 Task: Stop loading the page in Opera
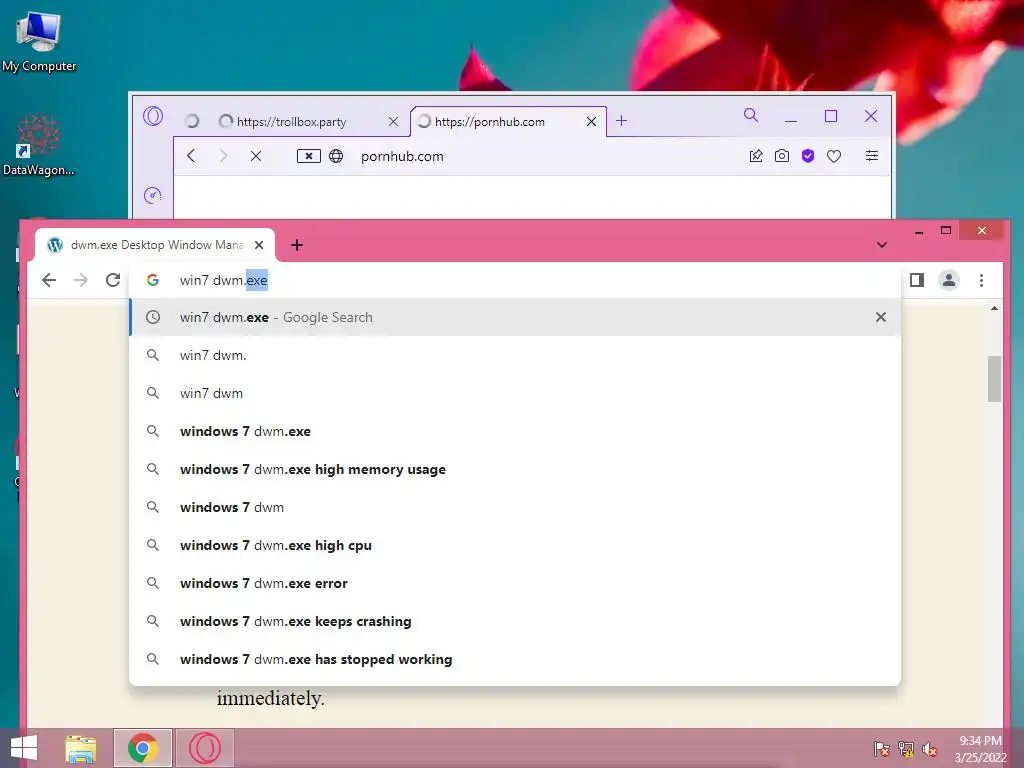(x=256, y=156)
